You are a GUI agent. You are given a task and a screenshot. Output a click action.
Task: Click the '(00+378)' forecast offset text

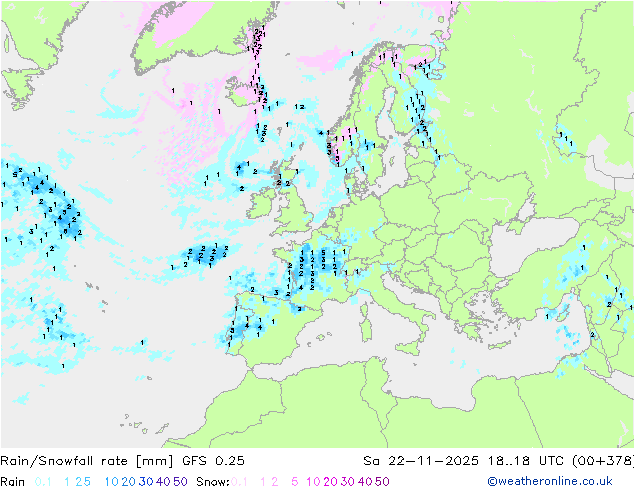[603, 461]
